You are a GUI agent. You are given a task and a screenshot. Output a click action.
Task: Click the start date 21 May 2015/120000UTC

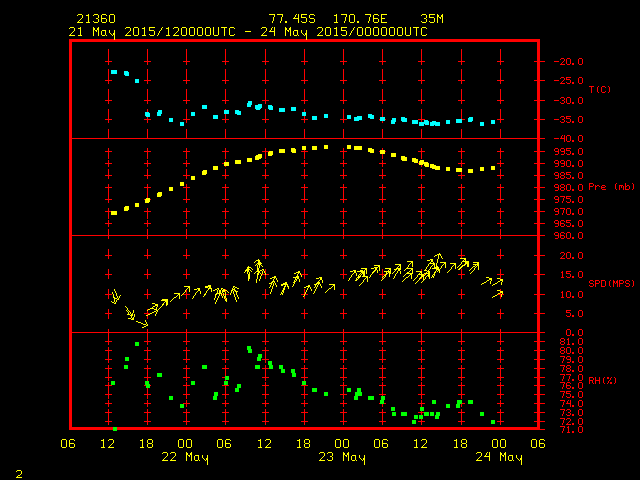152,32
